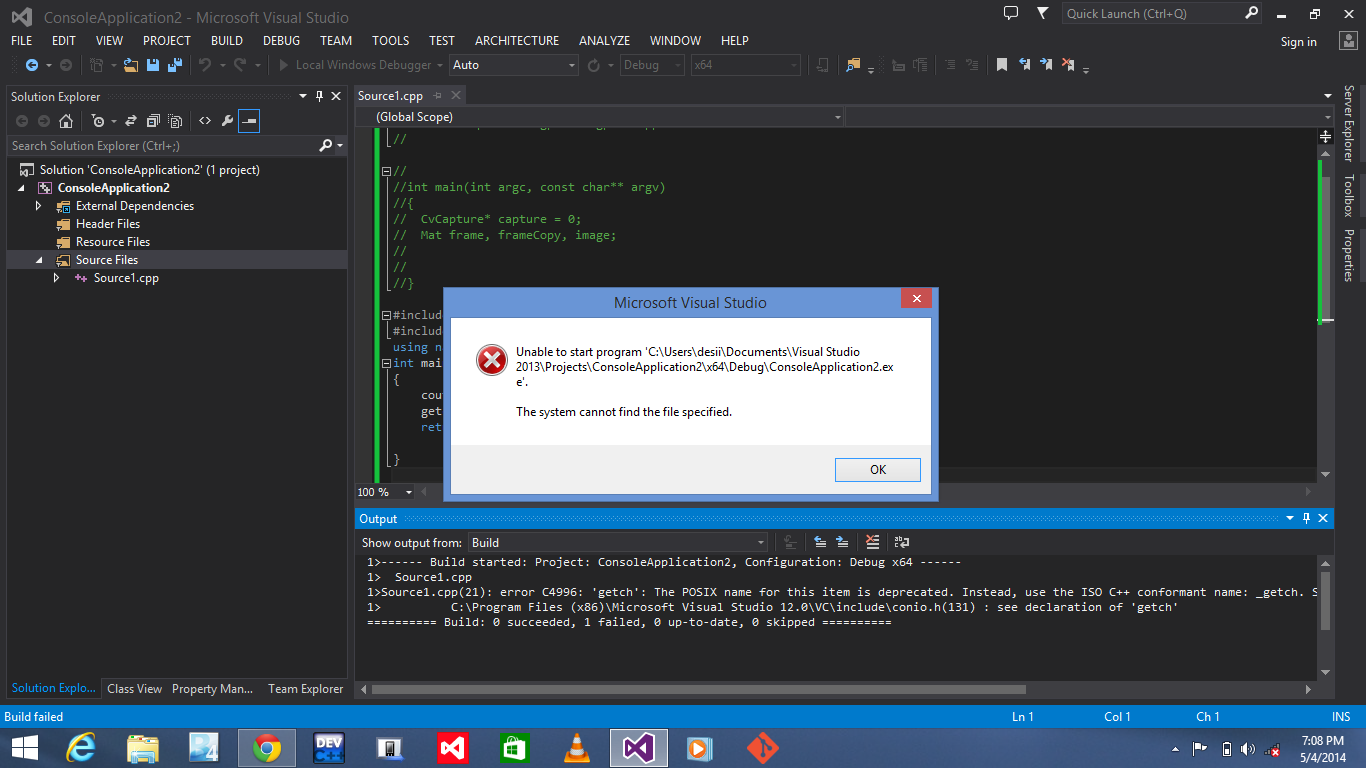This screenshot has width=1366, height=768.
Task: Go to next message in Output panel
Action: (x=842, y=542)
